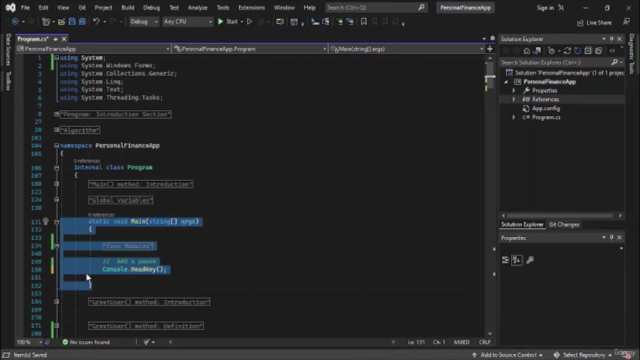Viewport: 640px width, 360px height.
Task: Click No issues found indicator
Action: tap(86, 342)
